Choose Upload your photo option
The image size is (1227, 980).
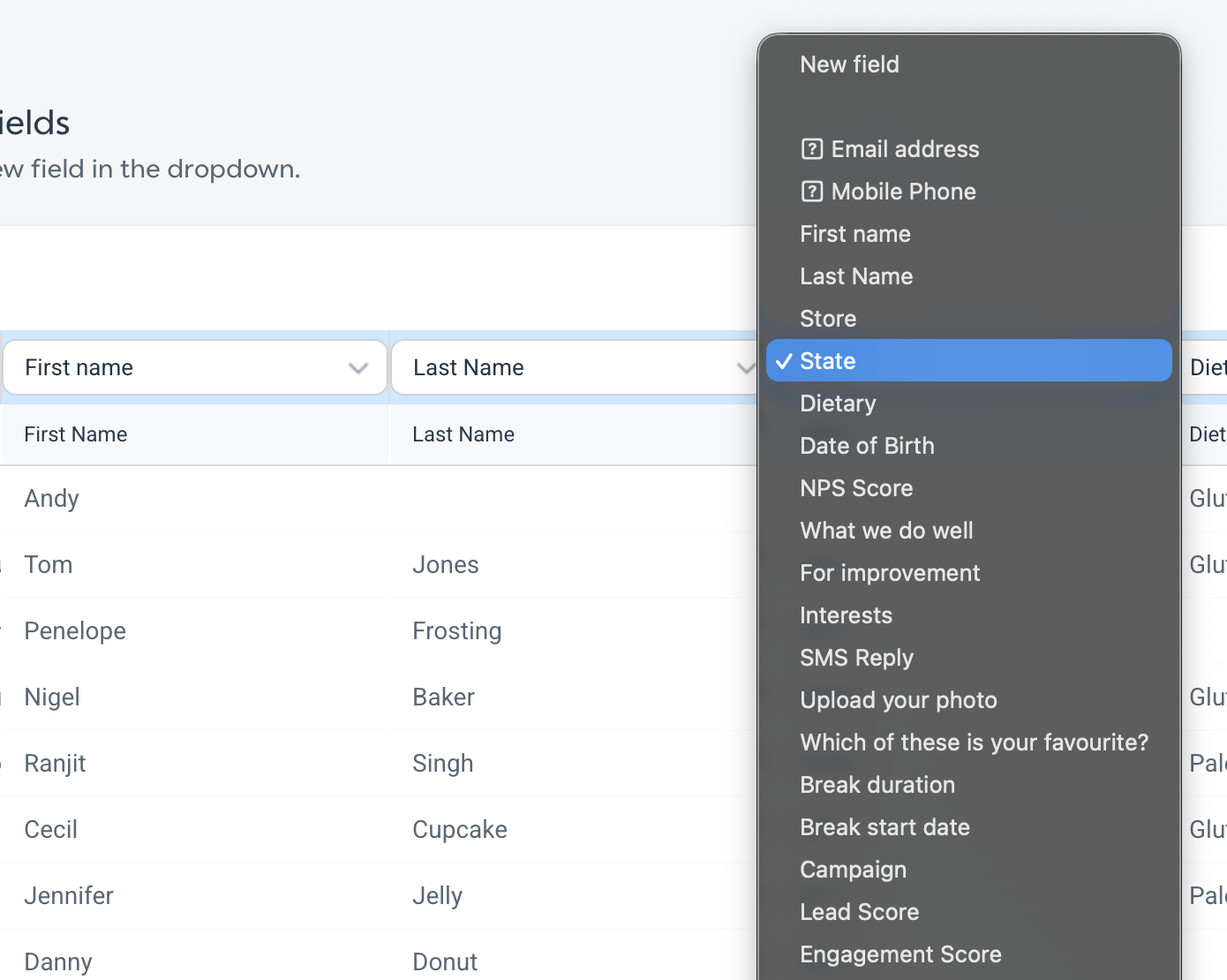968,700
